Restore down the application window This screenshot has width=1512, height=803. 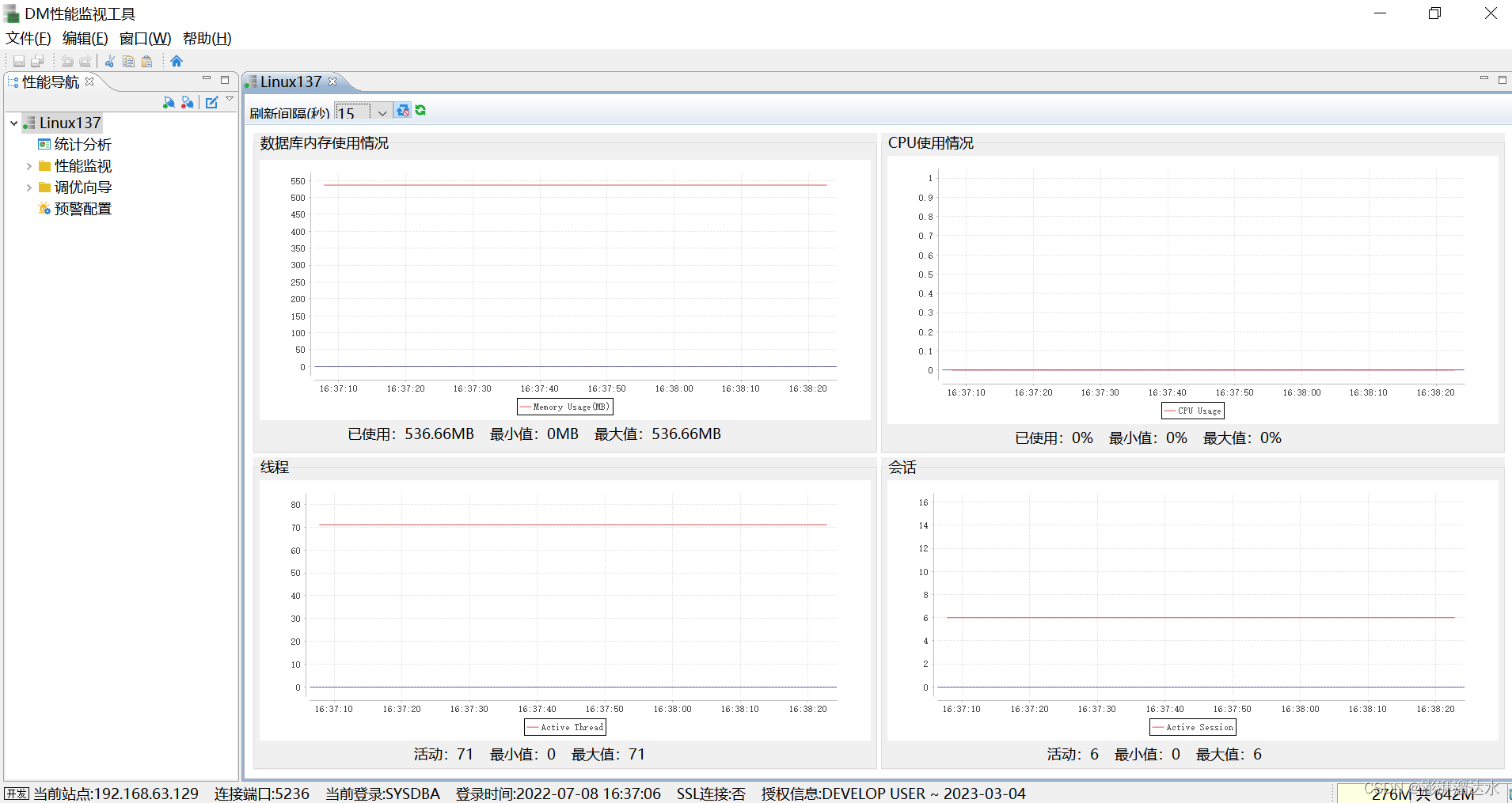click(x=1434, y=13)
